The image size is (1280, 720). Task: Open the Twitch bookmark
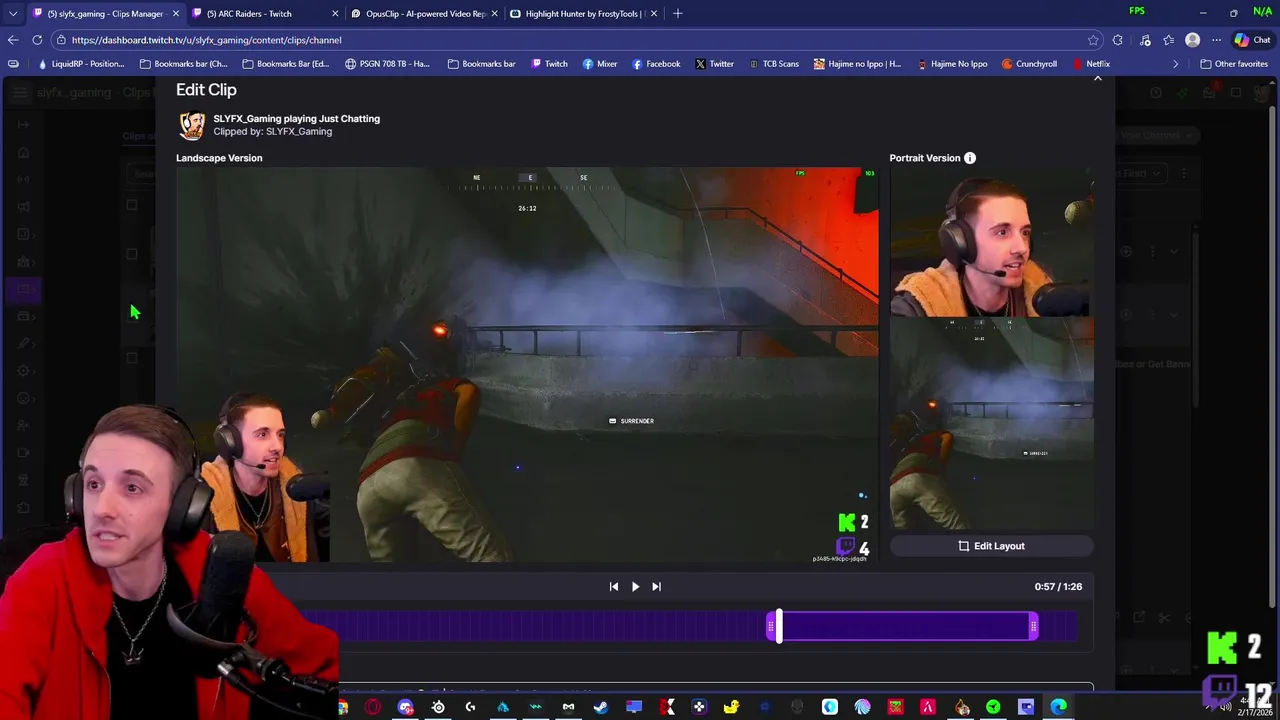[x=549, y=64]
